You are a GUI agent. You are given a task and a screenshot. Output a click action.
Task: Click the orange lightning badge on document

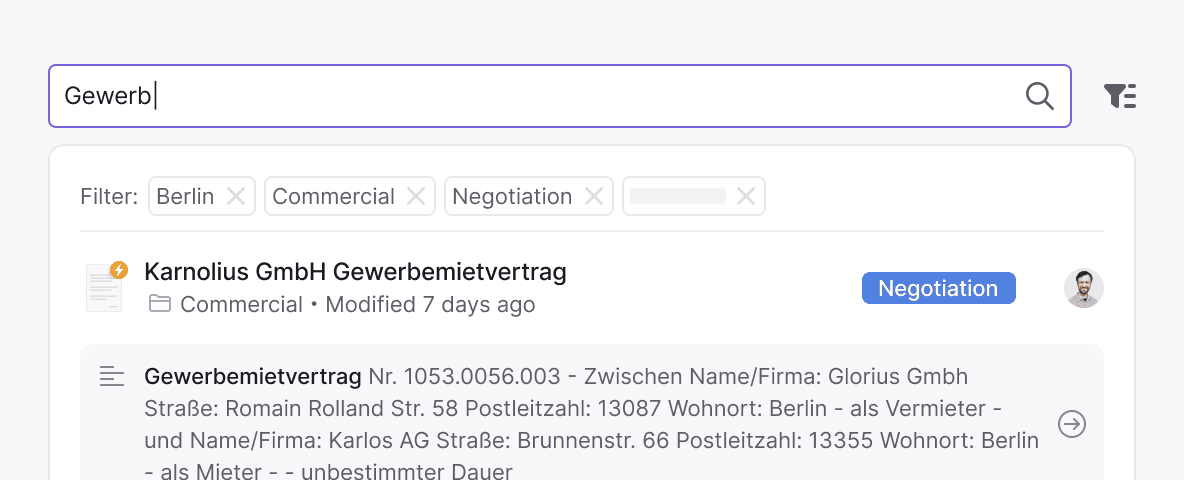tap(119, 270)
